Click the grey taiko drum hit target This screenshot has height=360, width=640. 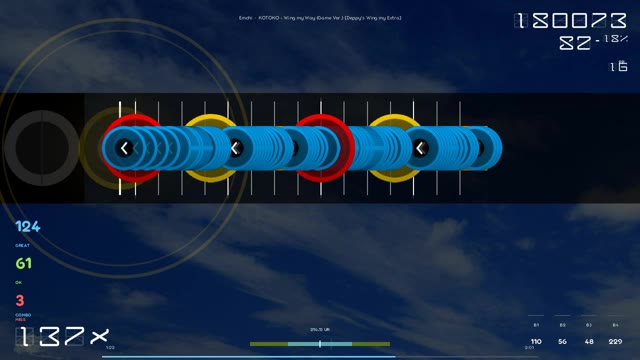pyautogui.click(x=42, y=148)
